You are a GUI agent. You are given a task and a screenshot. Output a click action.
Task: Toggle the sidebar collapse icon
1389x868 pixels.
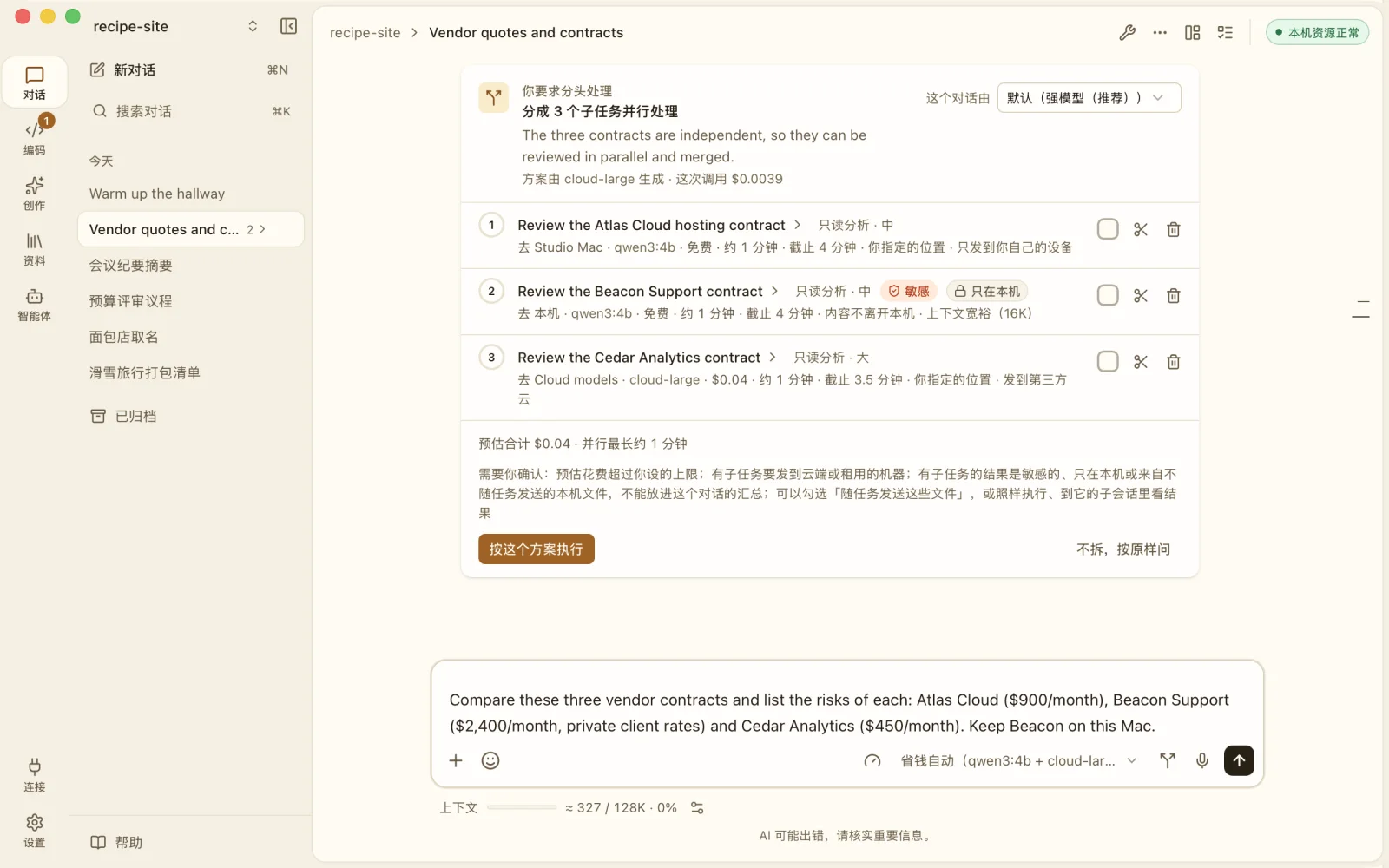pos(289,26)
